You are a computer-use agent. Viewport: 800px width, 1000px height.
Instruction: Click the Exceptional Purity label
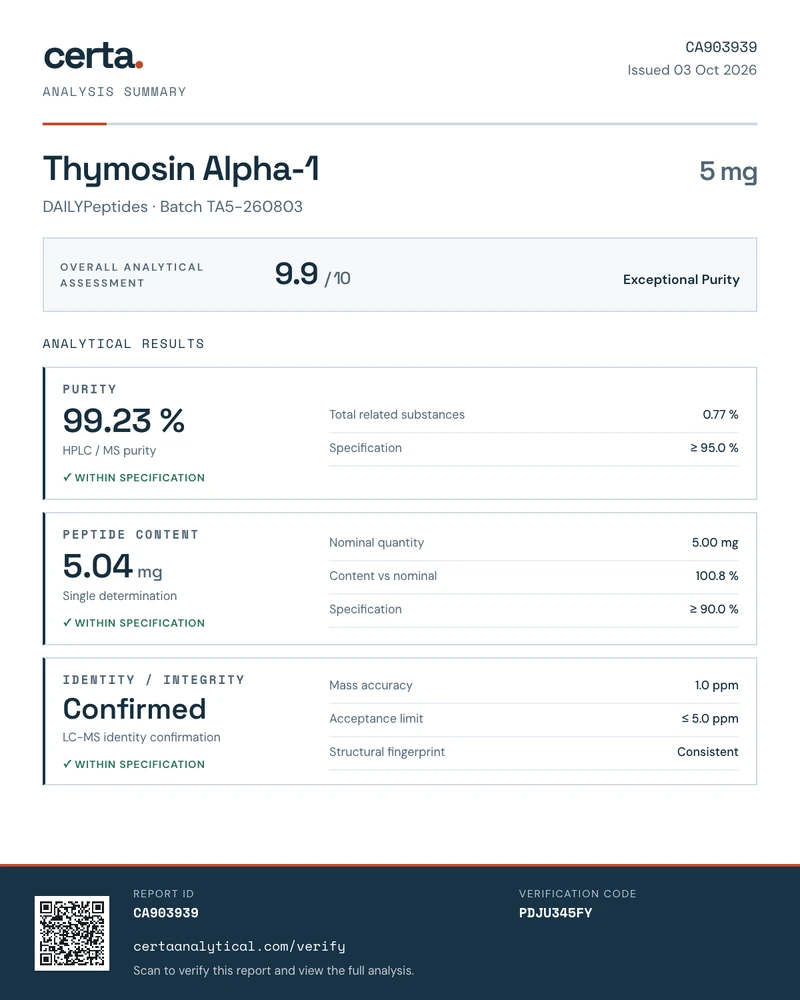coord(681,279)
